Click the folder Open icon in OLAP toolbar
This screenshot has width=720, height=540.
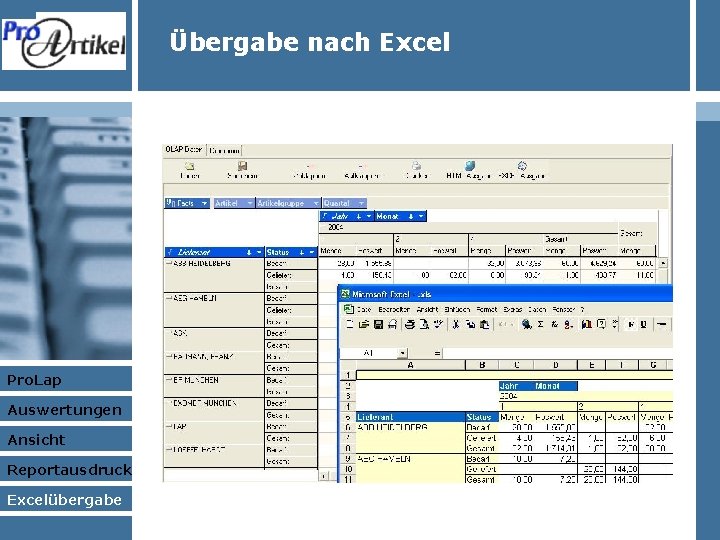(x=189, y=166)
